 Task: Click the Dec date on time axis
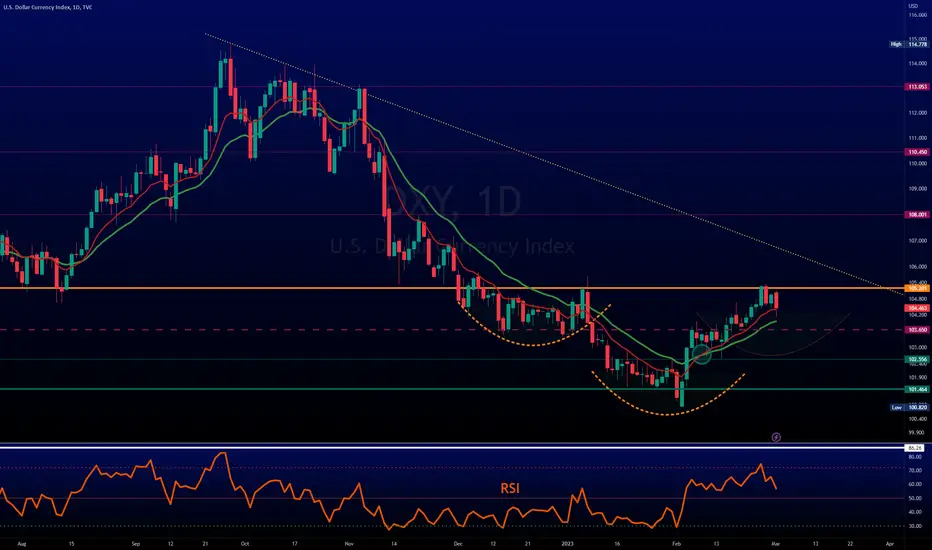tap(458, 543)
